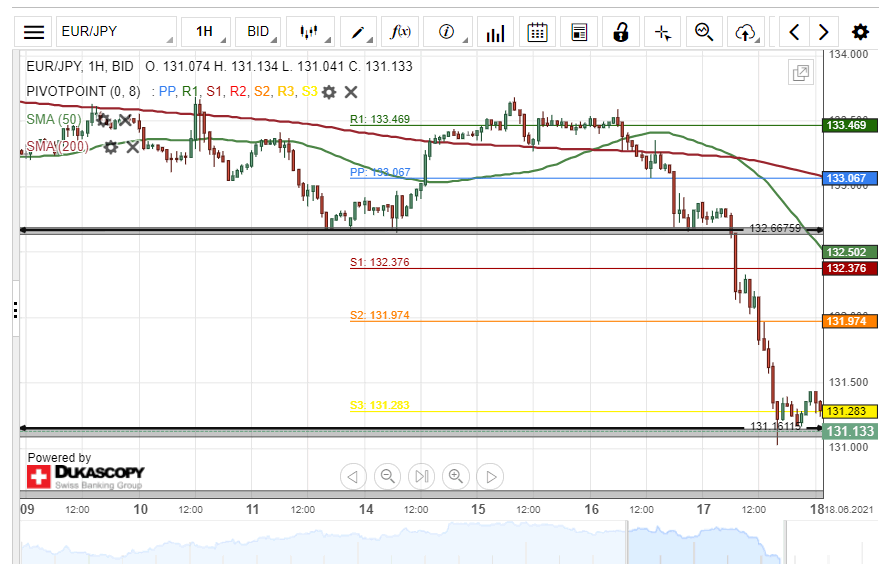Viewport: 881px width, 573px height.
Task: Go to the previous chart period arrow
Action: coord(794,32)
